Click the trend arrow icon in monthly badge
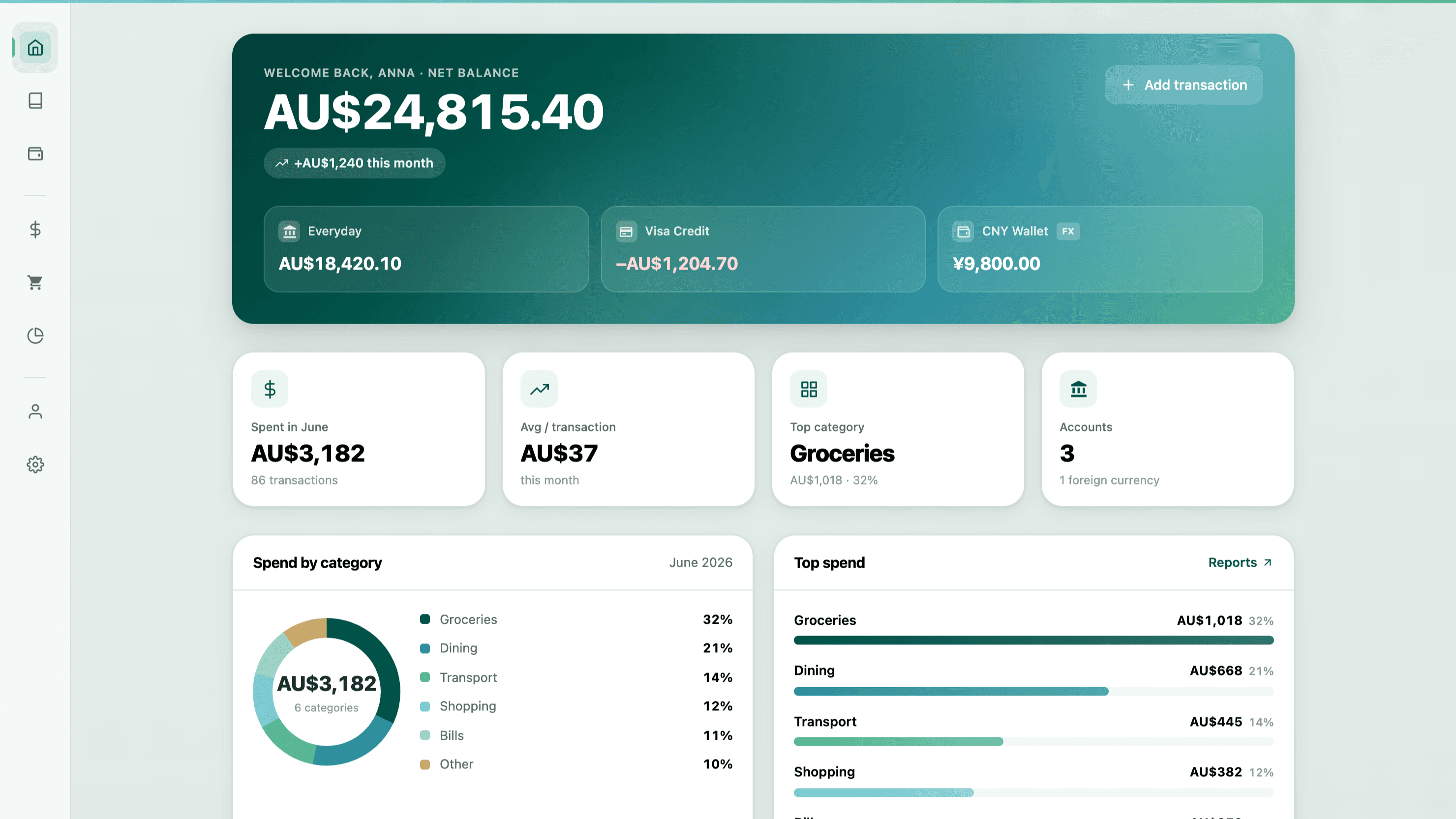The width and height of the screenshot is (1456, 819). point(281,163)
